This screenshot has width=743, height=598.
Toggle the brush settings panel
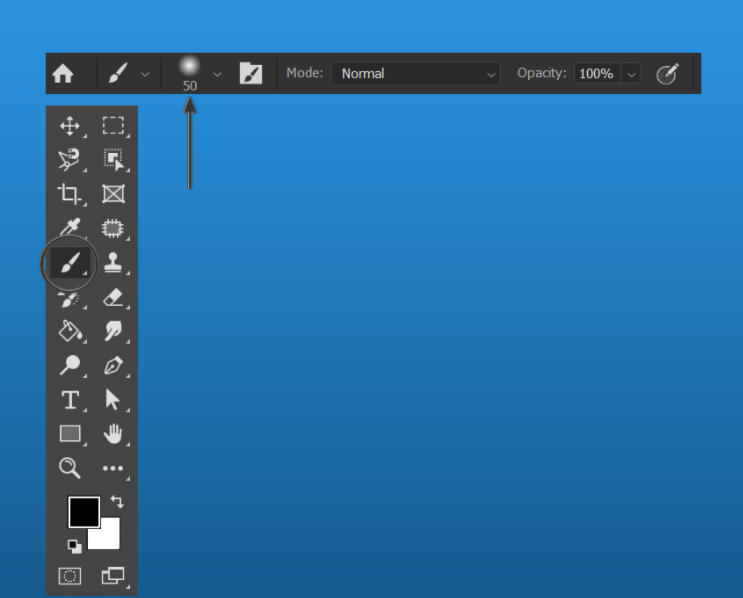251,73
